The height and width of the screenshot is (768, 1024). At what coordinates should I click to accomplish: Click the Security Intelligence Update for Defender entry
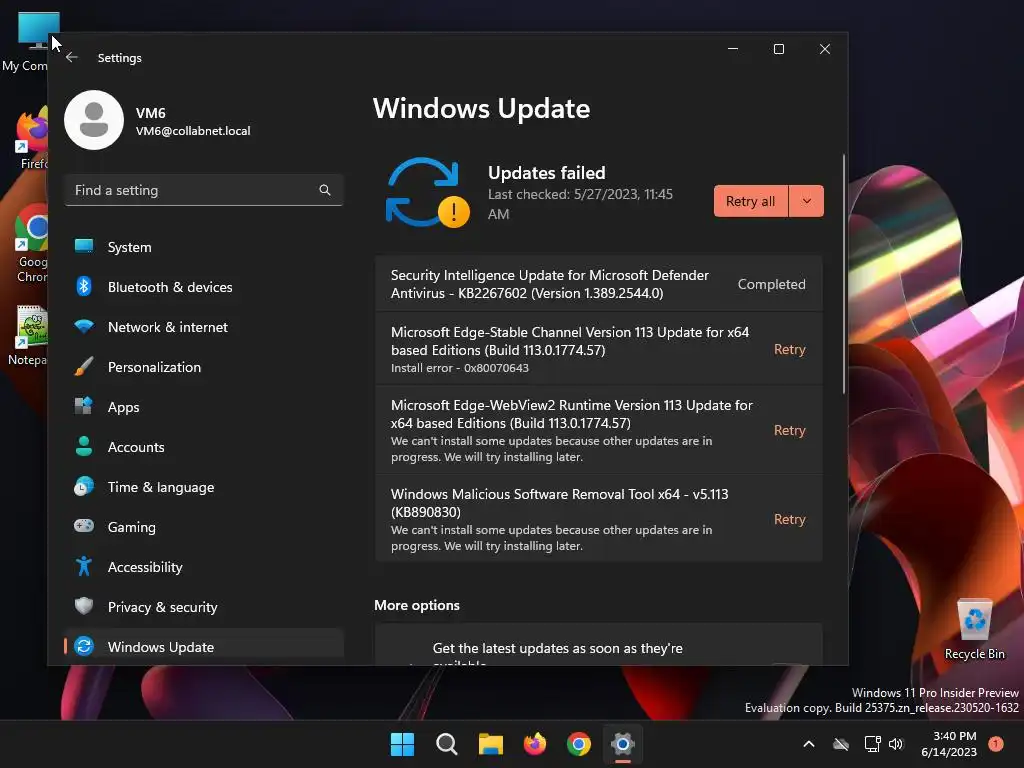(x=598, y=284)
